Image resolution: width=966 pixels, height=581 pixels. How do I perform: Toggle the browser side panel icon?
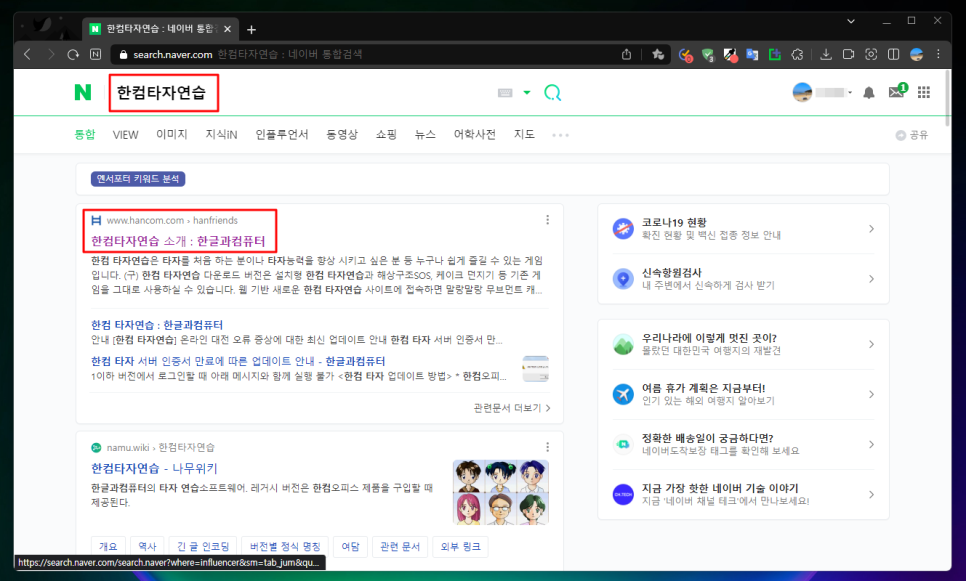893,54
